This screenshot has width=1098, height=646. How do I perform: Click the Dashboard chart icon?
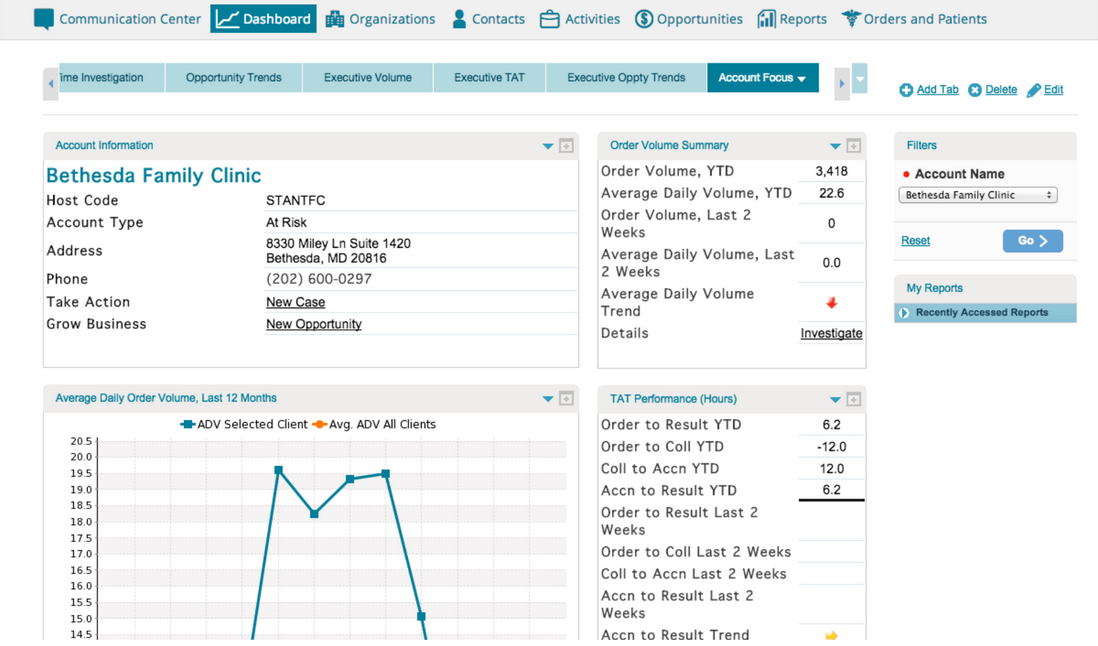227,19
